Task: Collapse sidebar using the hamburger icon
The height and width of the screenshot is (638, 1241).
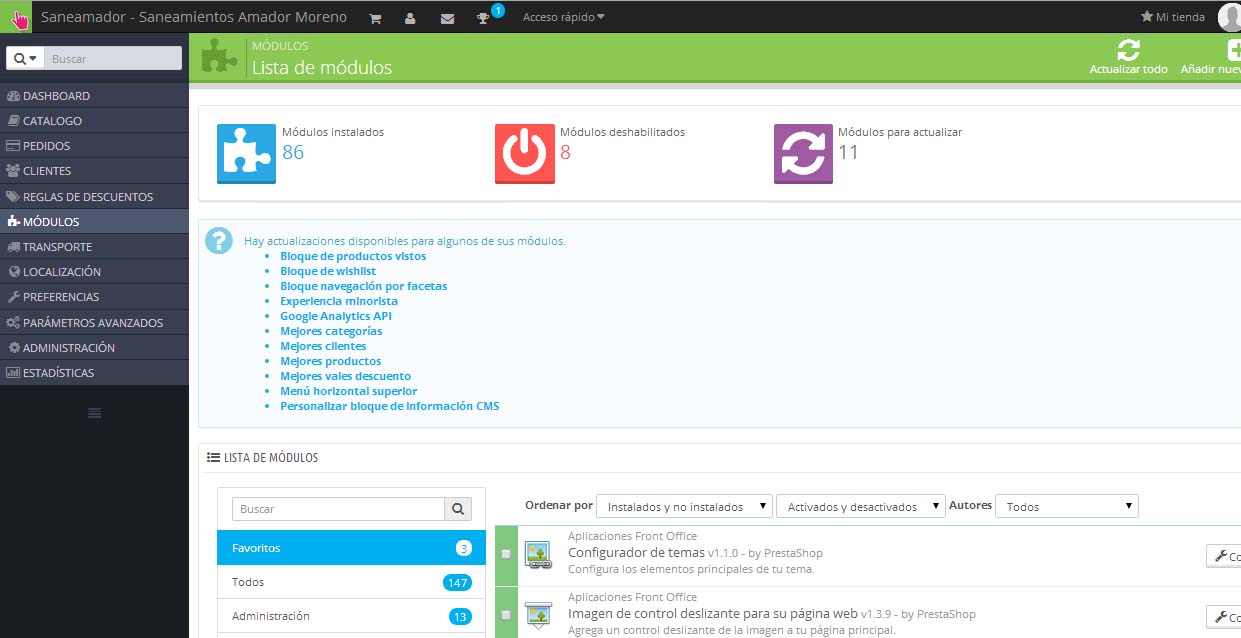Action: click(94, 413)
